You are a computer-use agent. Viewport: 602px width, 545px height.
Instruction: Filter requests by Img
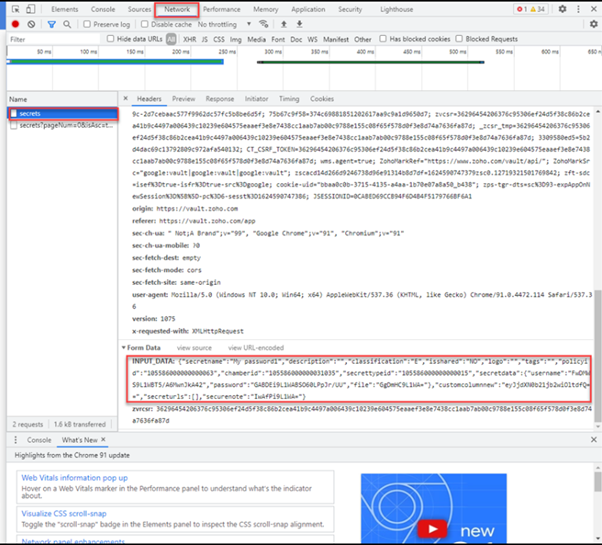(x=236, y=39)
